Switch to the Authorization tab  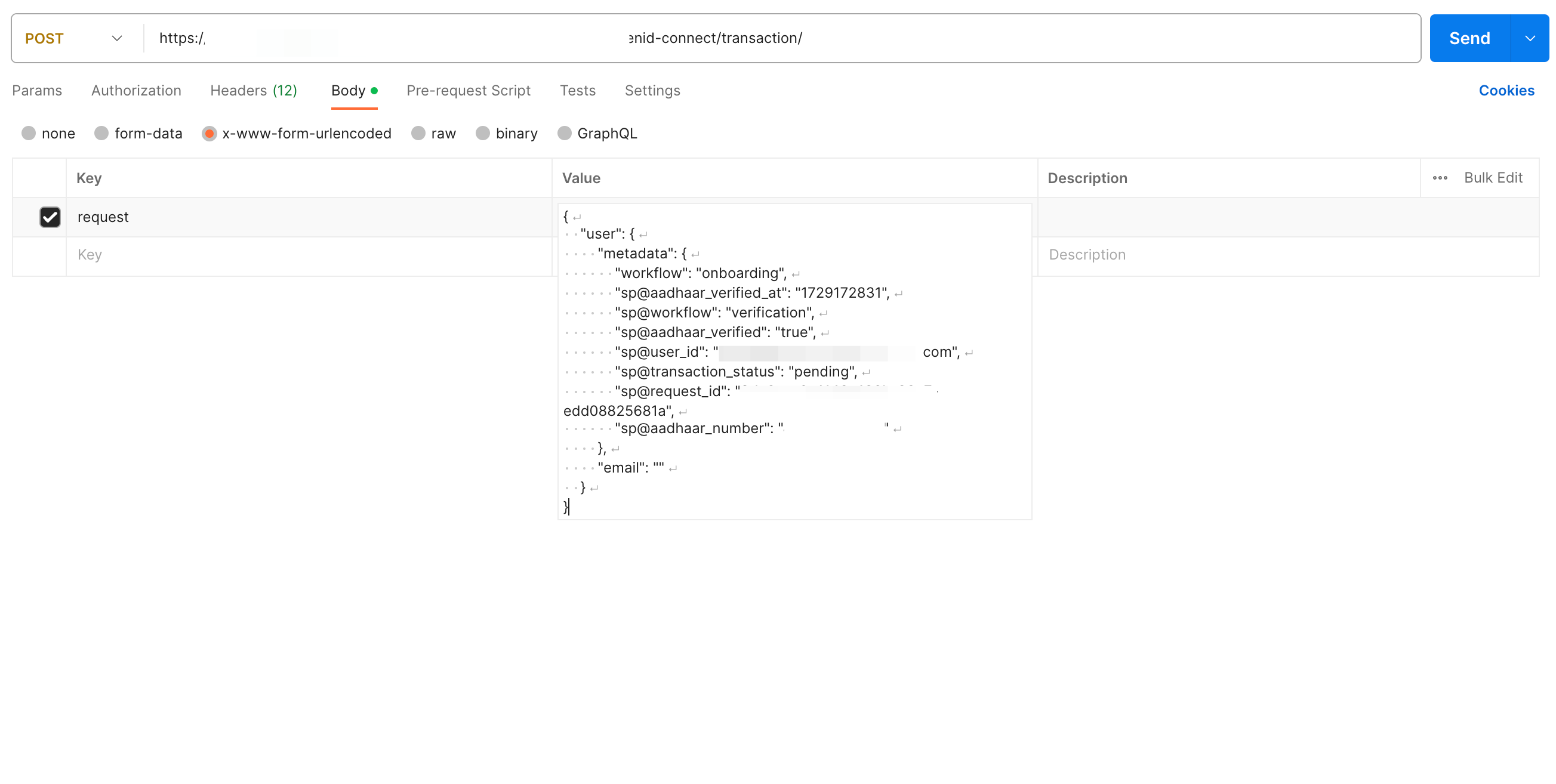(x=135, y=89)
